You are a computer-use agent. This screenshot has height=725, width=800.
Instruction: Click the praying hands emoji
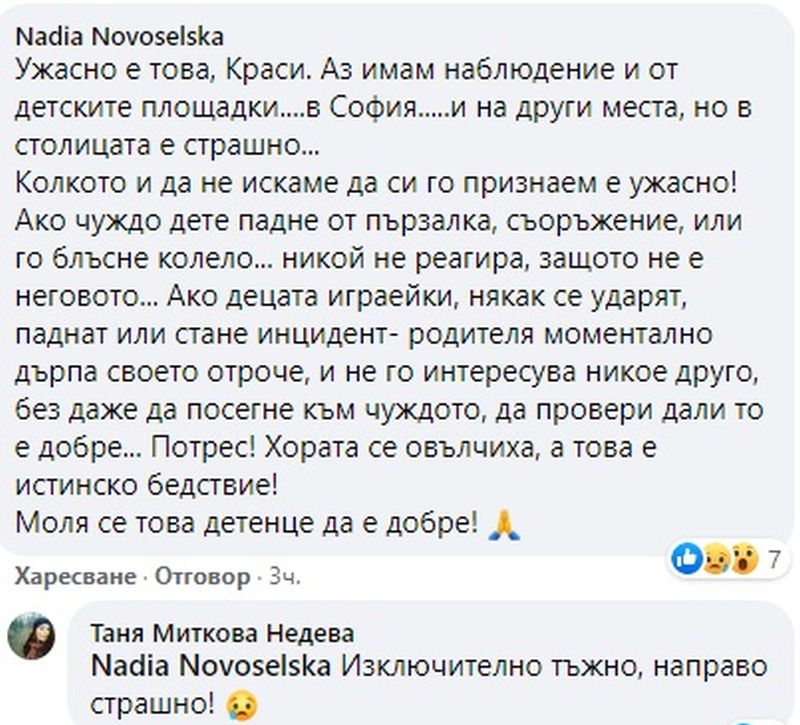point(505,526)
